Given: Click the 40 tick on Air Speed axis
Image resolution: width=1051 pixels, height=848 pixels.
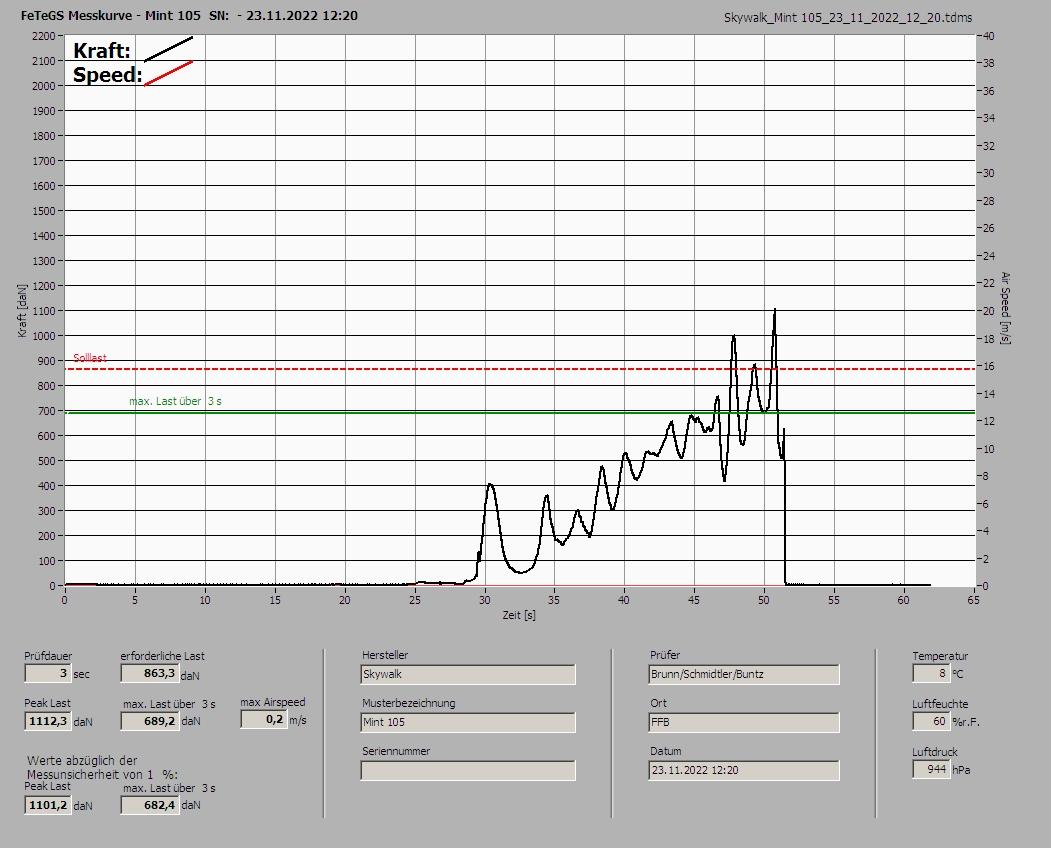Looking at the screenshot, I should click(x=989, y=36).
